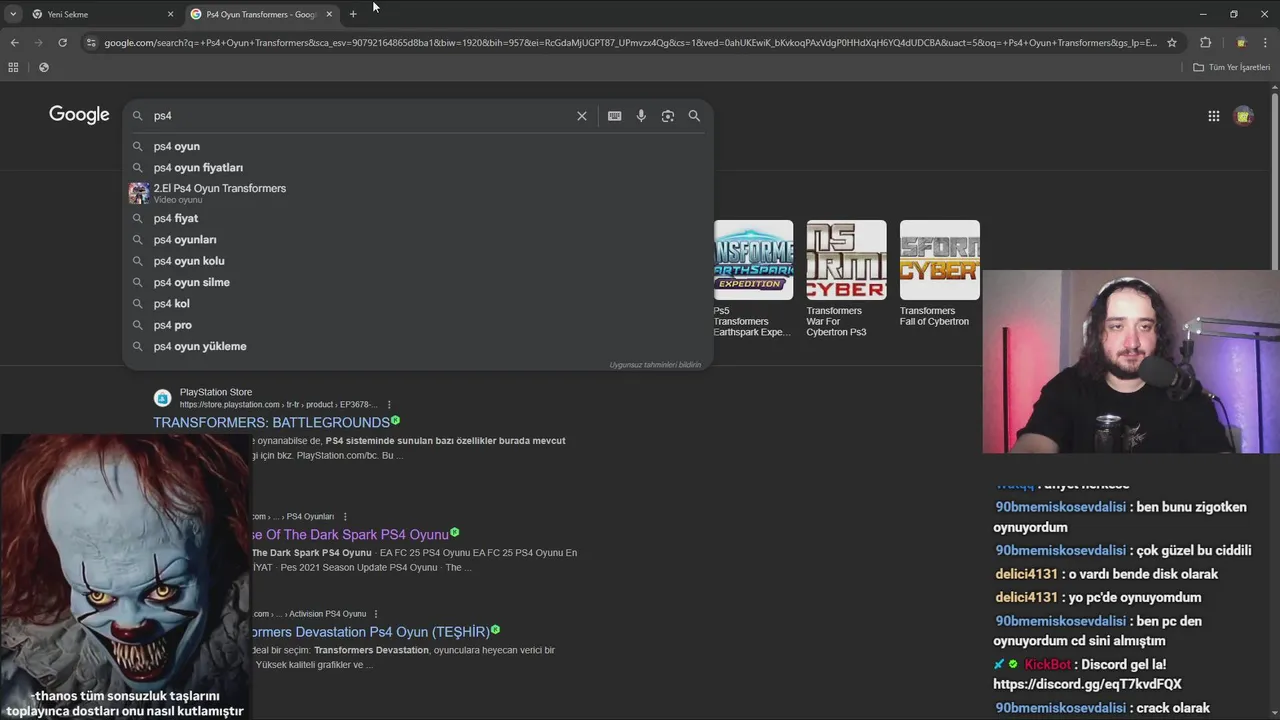Clear the Google search box text
This screenshot has width=1280, height=720.
[582, 116]
